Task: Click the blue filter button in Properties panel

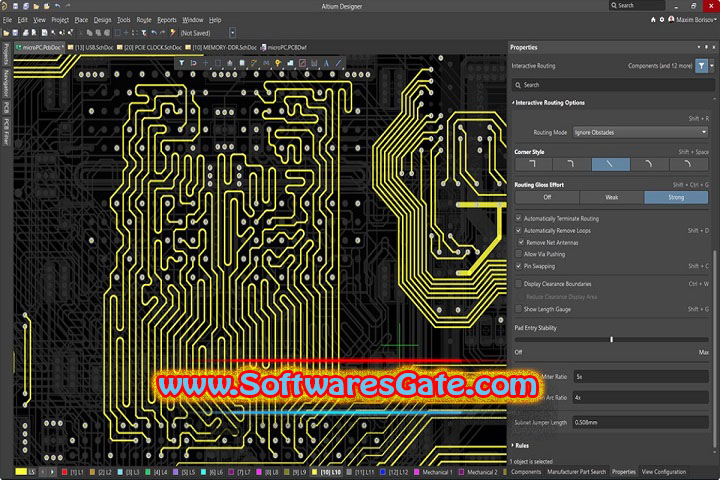Action: 701,66
